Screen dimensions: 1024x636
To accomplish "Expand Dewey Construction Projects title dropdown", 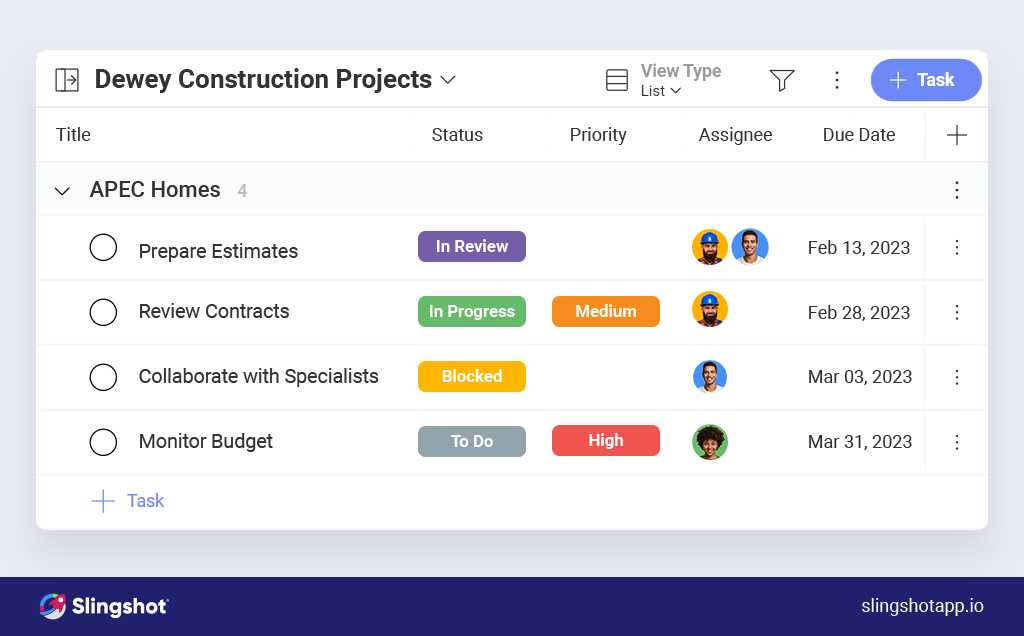I will click(x=448, y=80).
